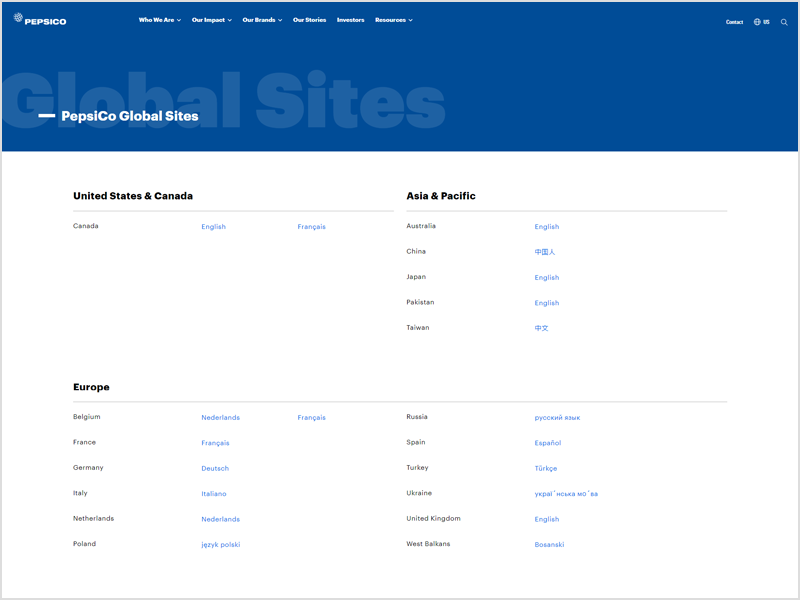Click the Russia country label
The width and height of the screenshot is (800, 600).
(417, 417)
